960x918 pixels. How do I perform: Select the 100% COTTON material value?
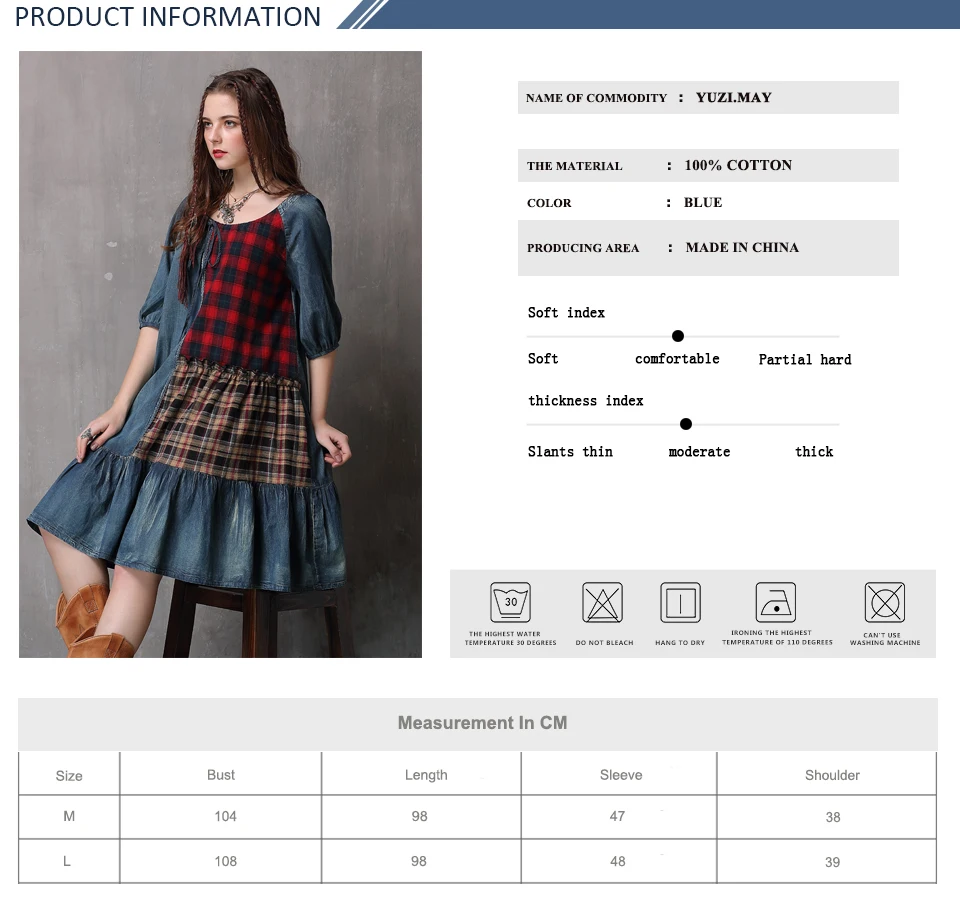click(738, 165)
